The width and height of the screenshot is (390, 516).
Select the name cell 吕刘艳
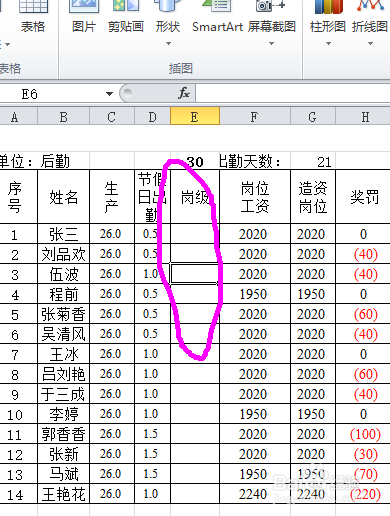(x=63, y=374)
